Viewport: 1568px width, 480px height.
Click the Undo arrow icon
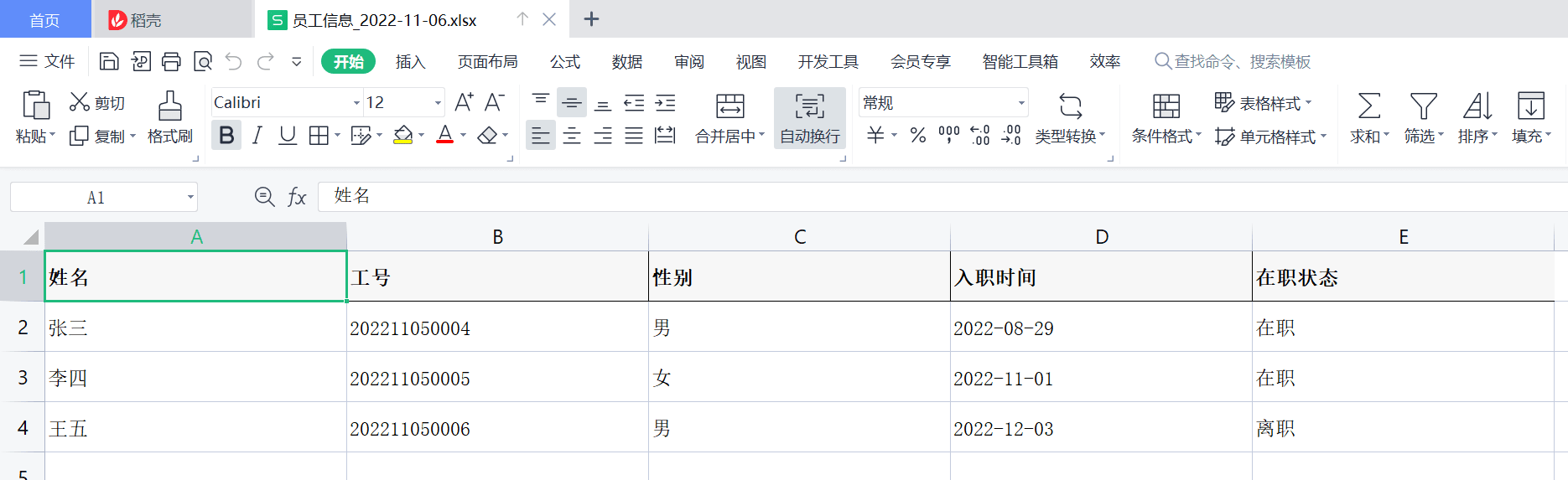[x=234, y=61]
